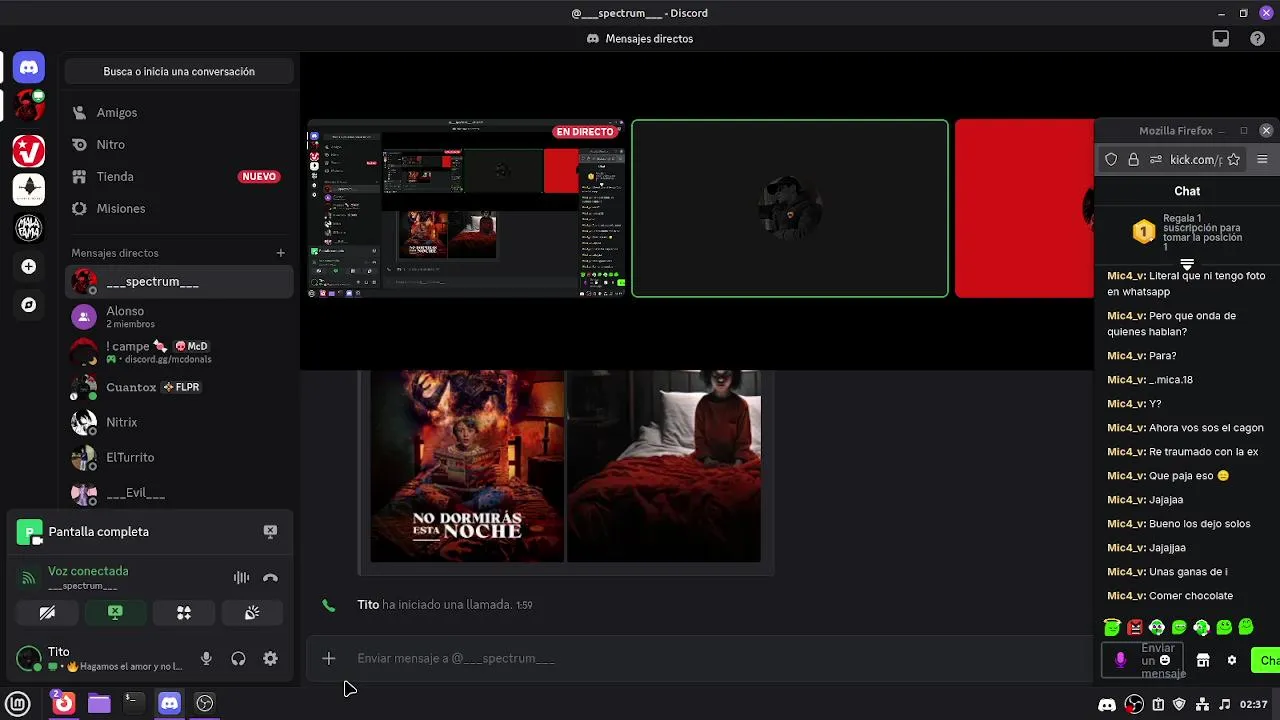Stop streaming Pantalla completa icon
Screen dimensions: 1280x720
pyautogui.click(x=270, y=532)
